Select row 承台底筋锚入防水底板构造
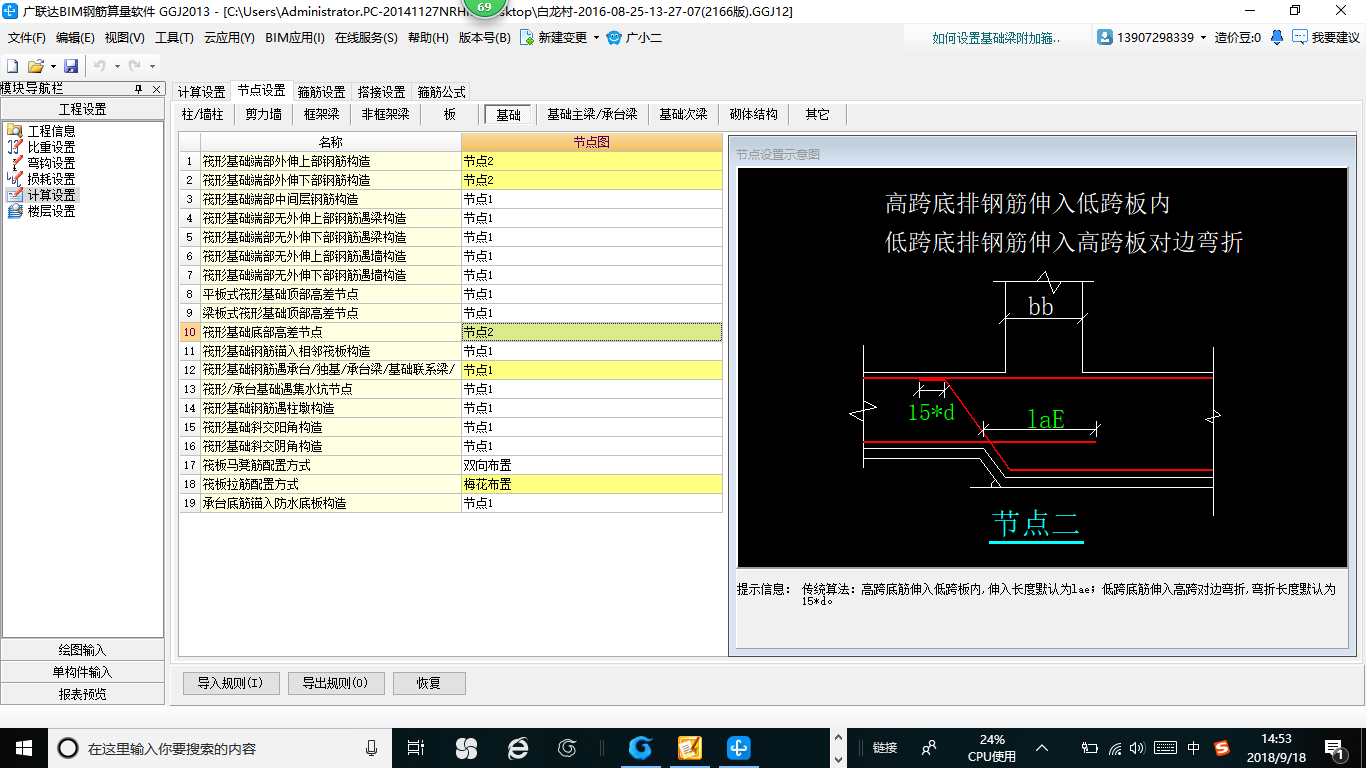The height and width of the screenshot is (768, 1366). [330, 503]
